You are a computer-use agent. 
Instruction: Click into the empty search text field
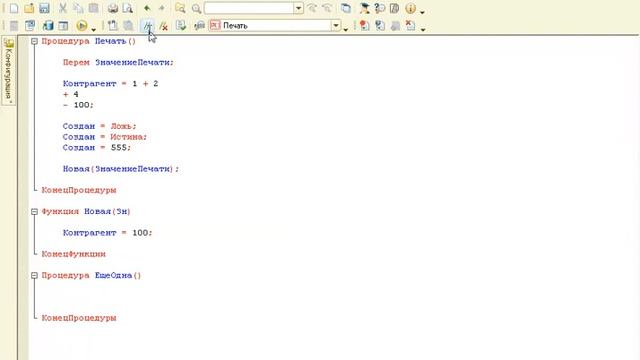[249, 8]
